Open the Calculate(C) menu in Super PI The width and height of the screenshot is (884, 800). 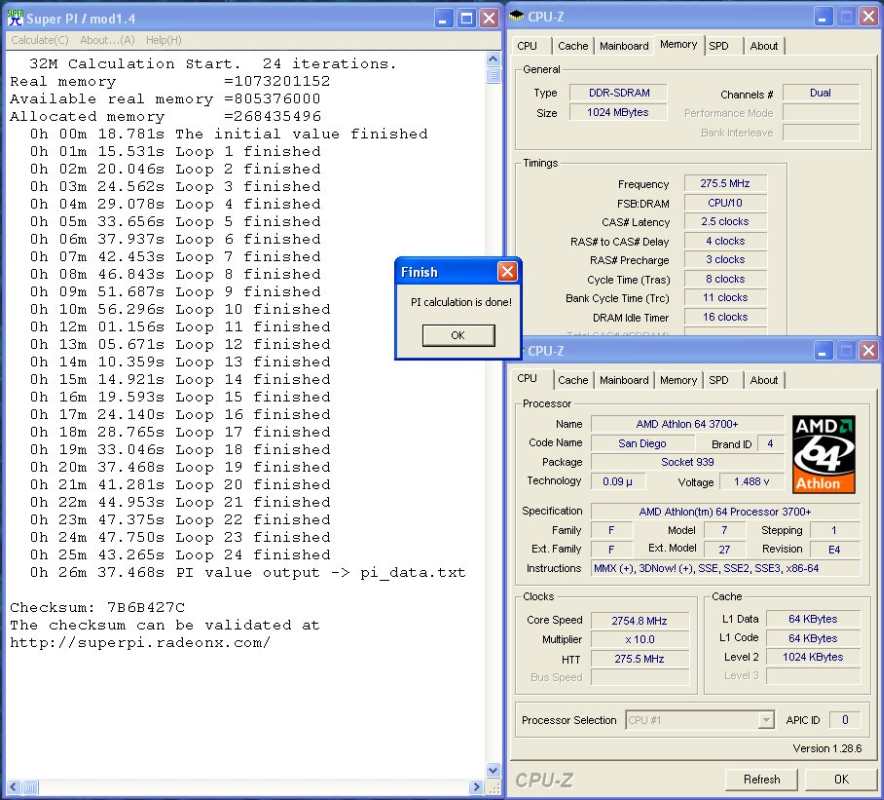click(39, 40)
